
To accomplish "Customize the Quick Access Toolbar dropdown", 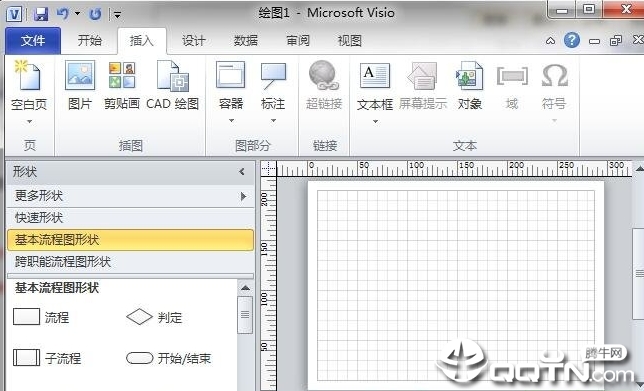I will click(117, 15).
